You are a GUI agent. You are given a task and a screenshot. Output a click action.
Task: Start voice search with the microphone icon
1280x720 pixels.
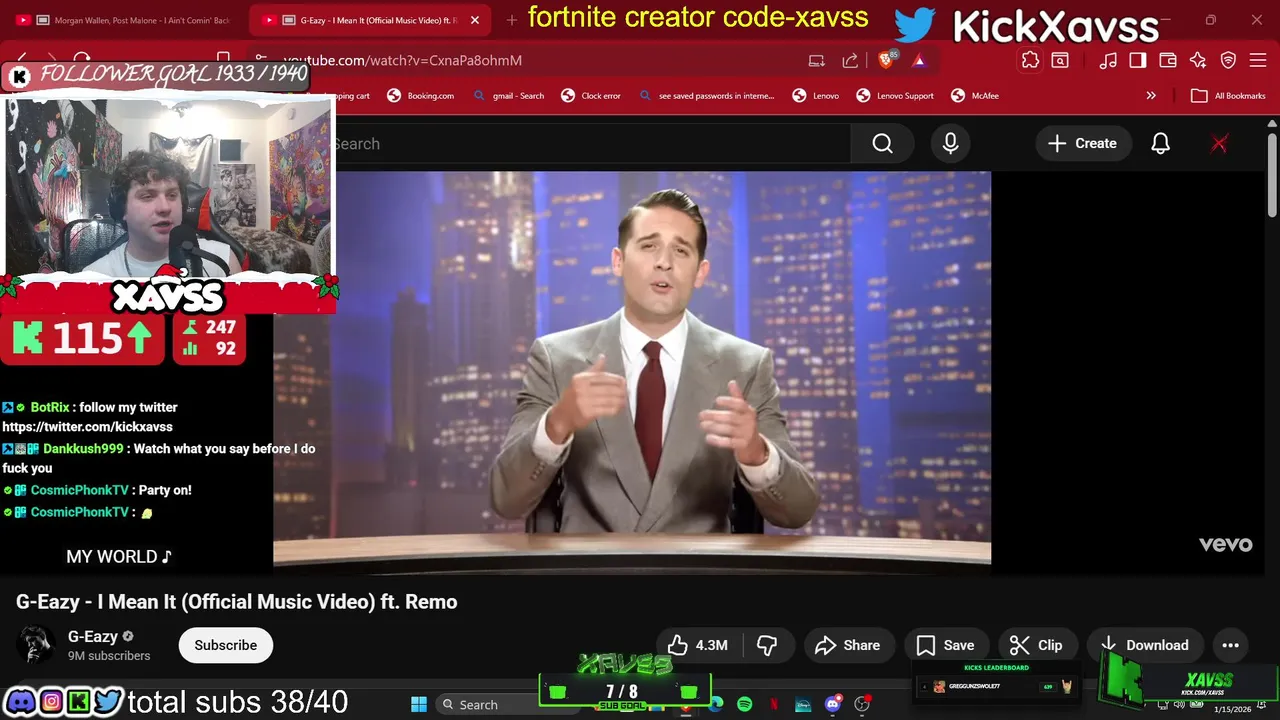[x=950, y=144]
